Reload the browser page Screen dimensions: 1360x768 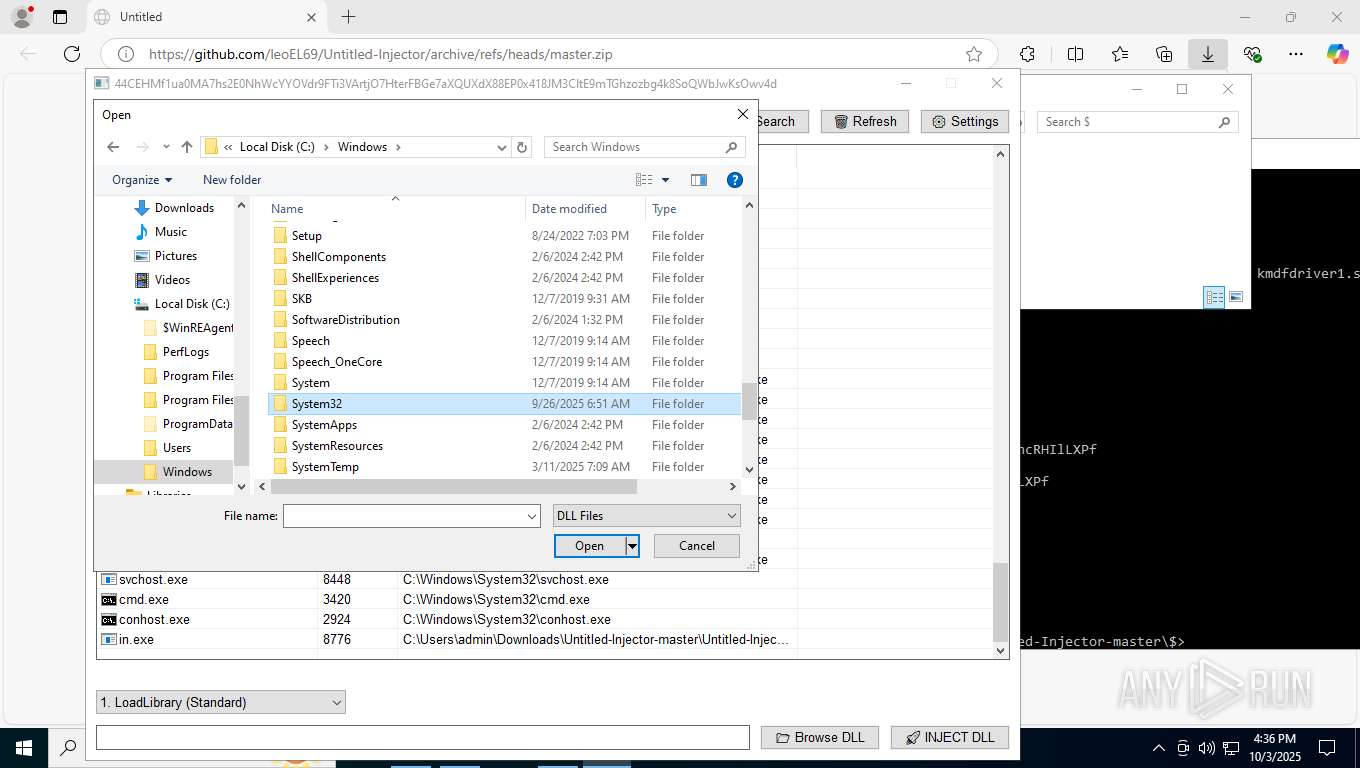coord(71,54)
